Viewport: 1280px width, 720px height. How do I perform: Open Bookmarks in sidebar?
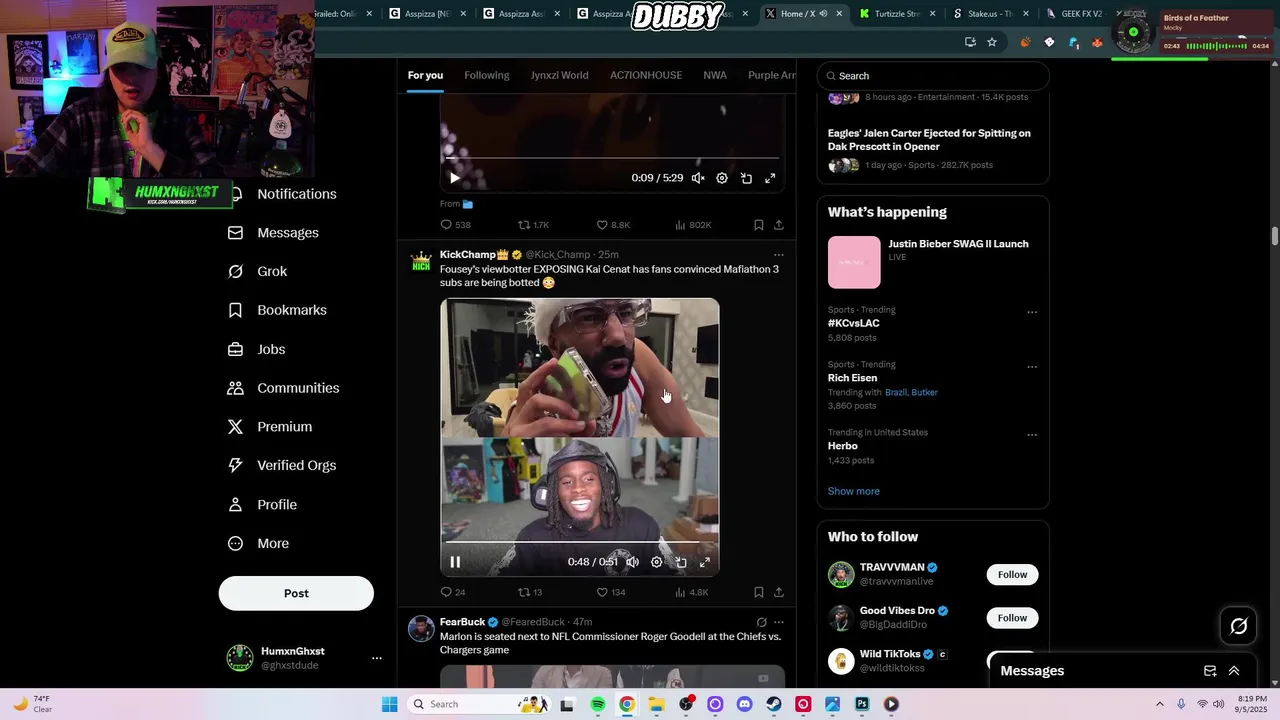click(277, 310)
